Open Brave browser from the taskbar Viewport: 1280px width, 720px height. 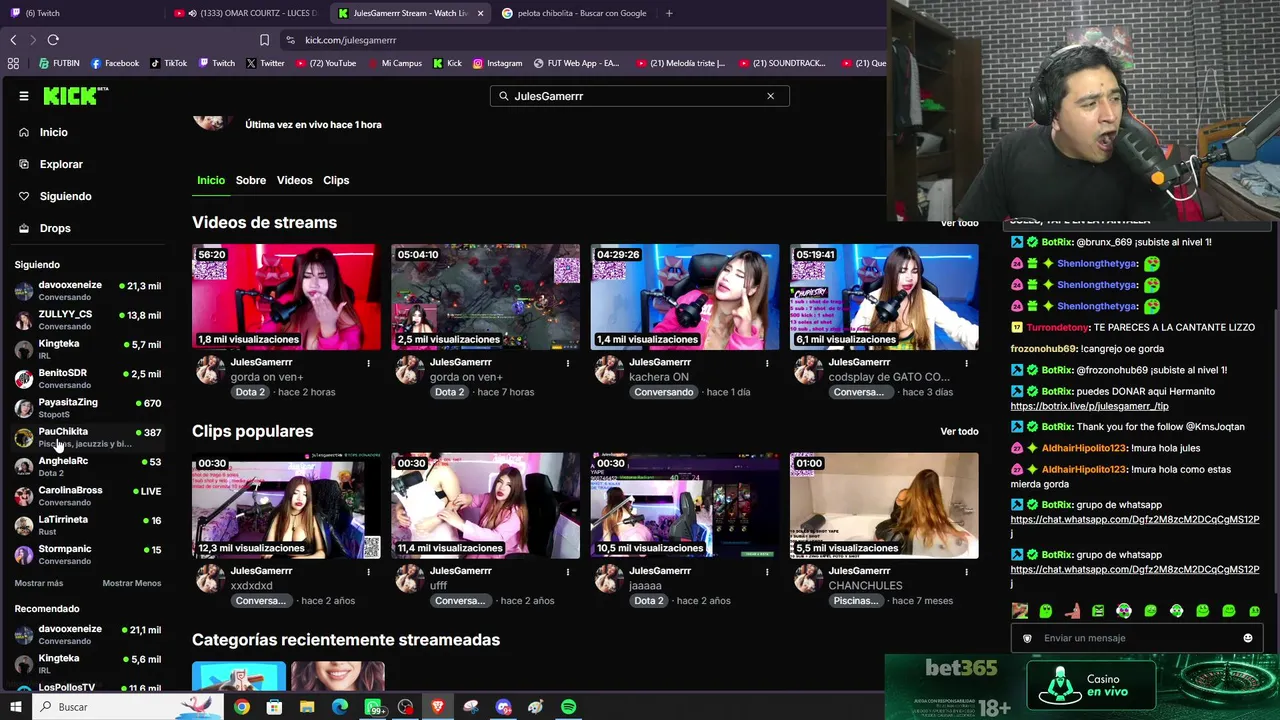tap(438, 707)
